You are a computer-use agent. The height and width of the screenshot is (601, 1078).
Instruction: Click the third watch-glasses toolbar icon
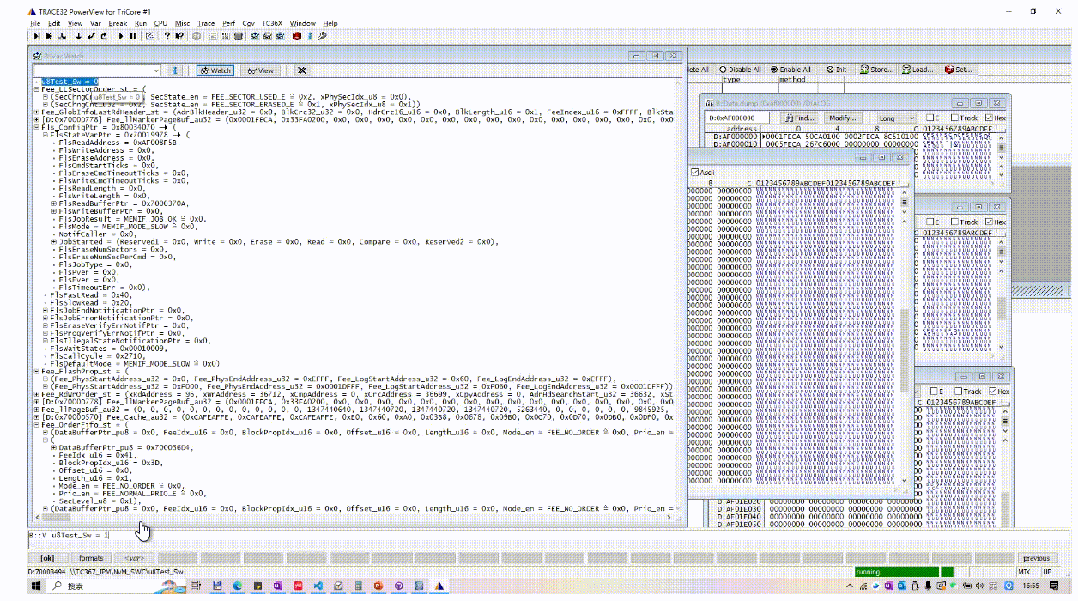[x=280, y=36]
